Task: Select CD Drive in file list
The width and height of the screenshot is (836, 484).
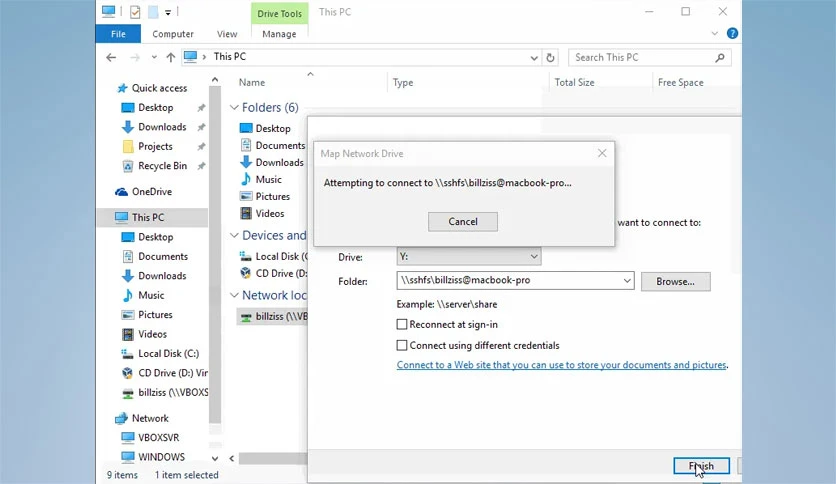Action: 281,273
